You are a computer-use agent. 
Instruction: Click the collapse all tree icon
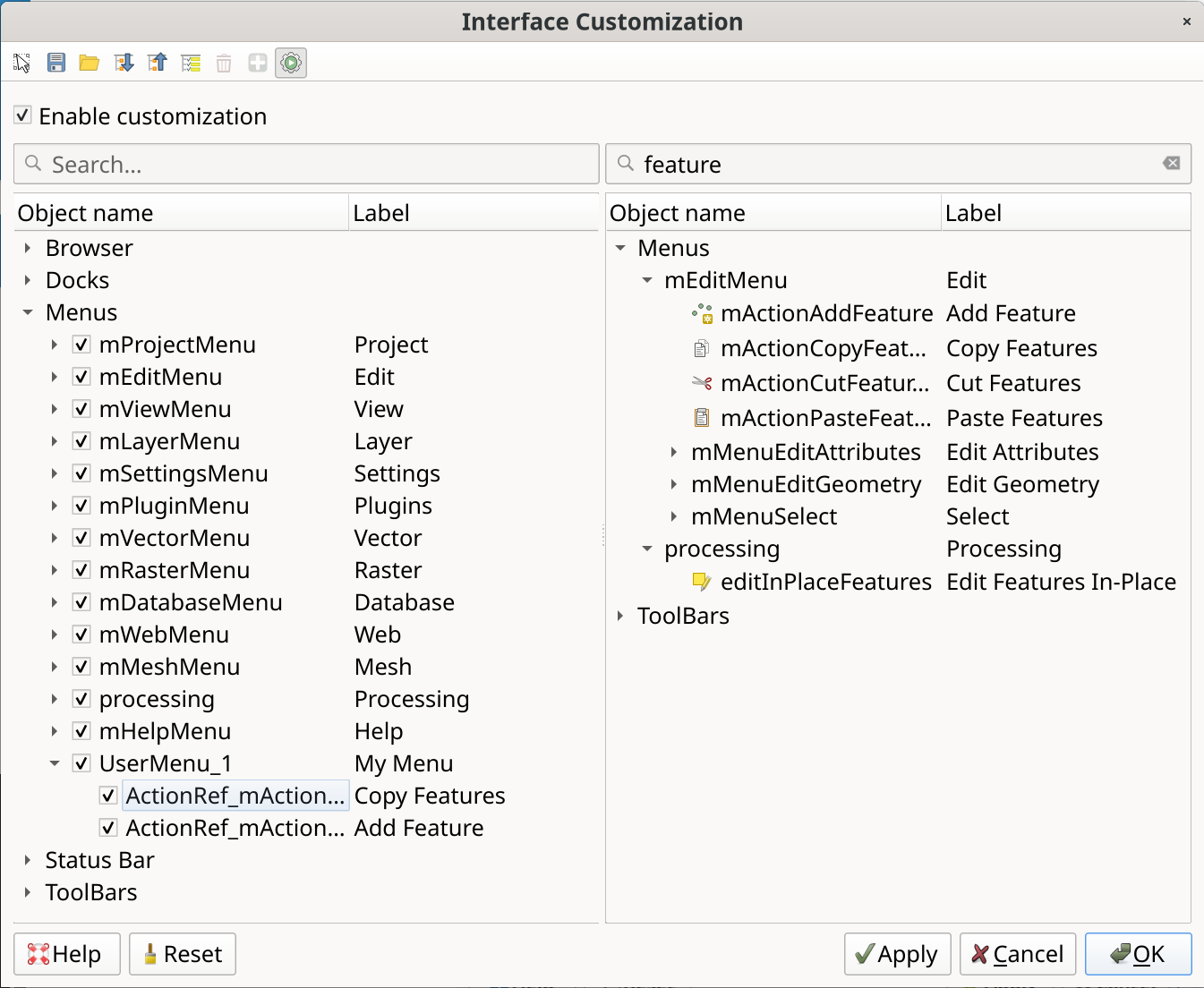(158, 63)
